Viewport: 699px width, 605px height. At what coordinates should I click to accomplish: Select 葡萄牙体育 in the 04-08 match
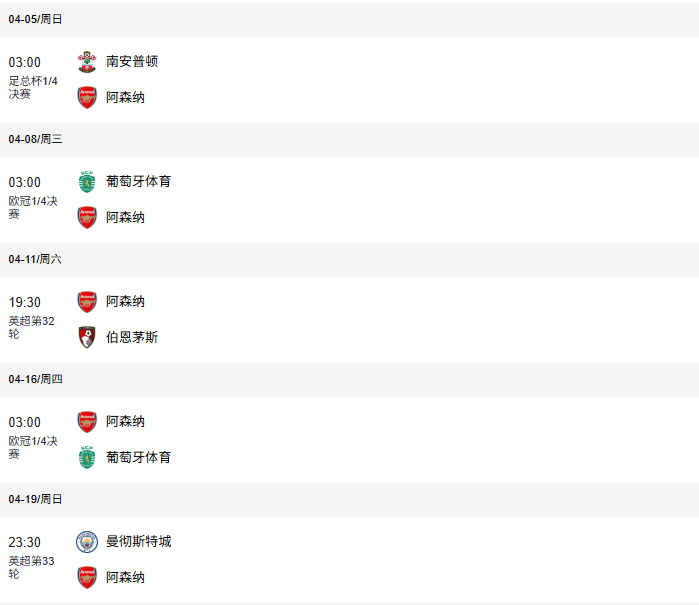(138, 181)
